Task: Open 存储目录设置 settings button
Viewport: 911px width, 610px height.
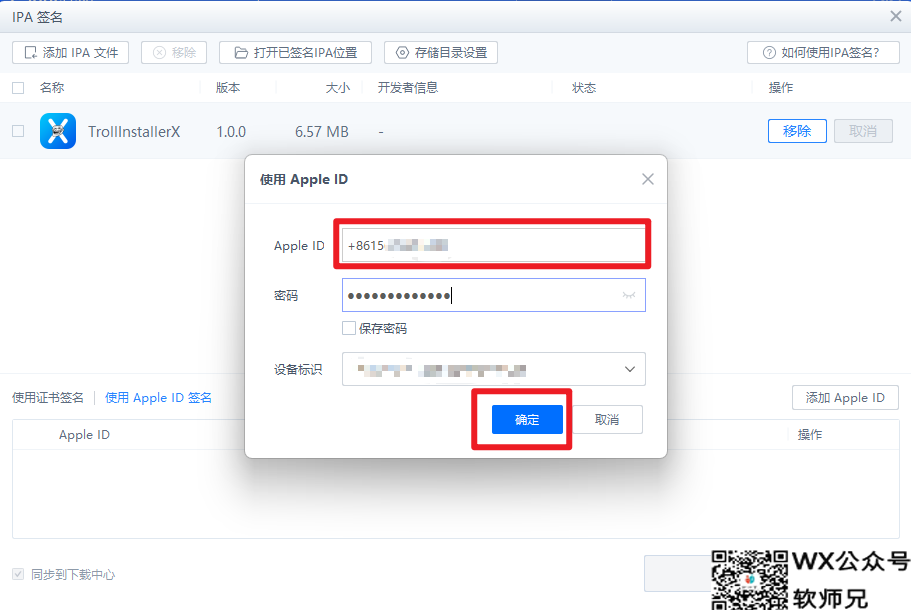Action: pos(440,53)
